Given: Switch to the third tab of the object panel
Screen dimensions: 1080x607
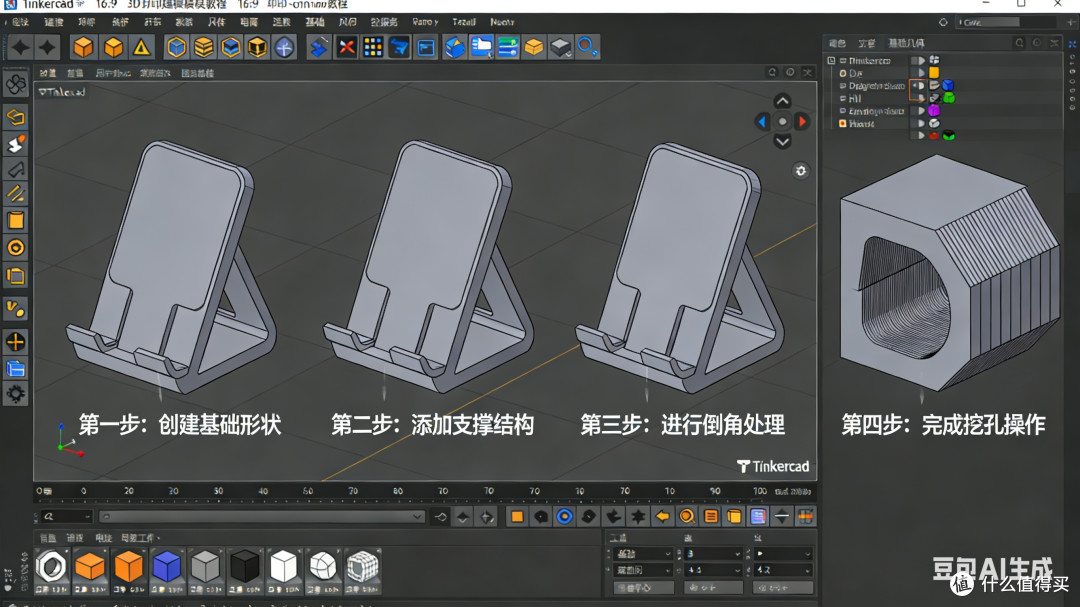Looking at the screenshot, I should click(x=906, y=43).
